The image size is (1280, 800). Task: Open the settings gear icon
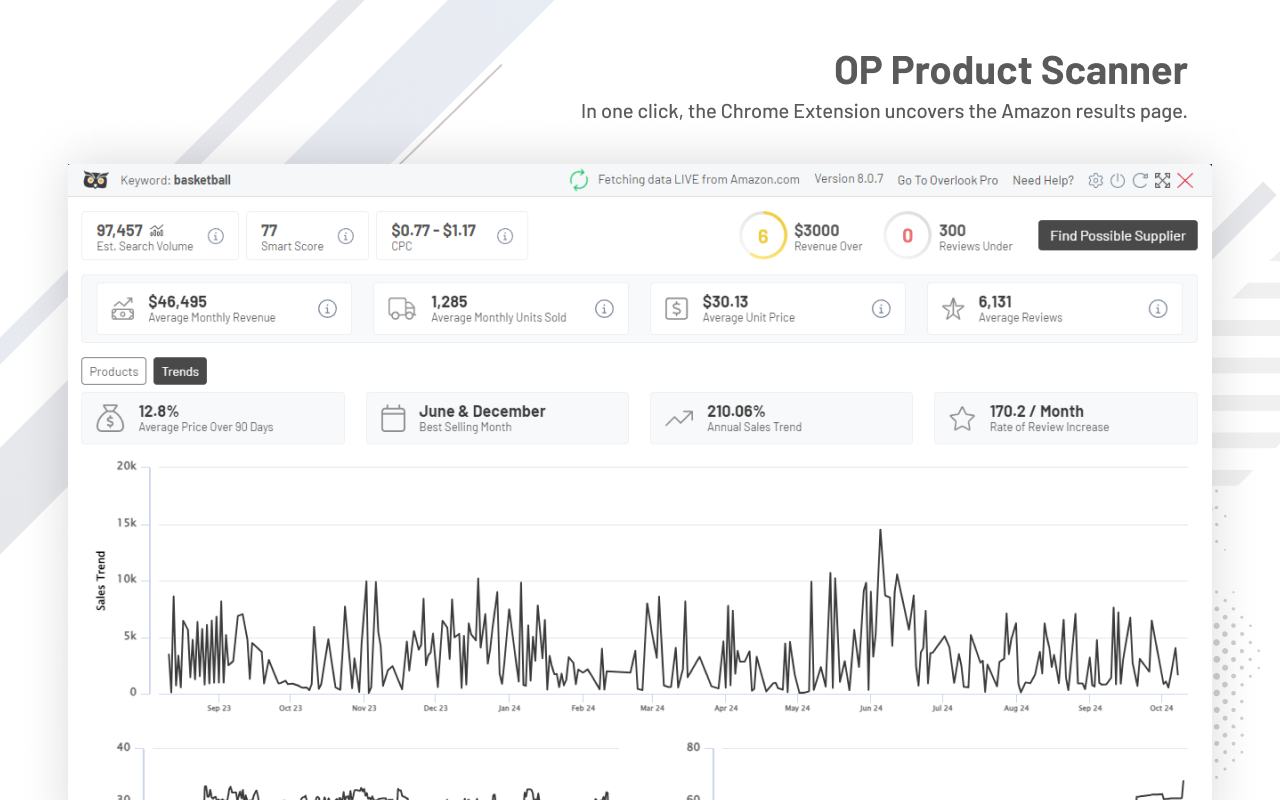coord(1095,180)
